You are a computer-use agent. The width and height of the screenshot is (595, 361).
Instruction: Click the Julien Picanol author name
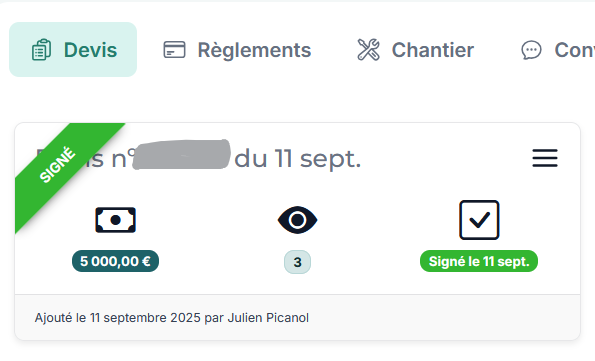(x=268, y=318)
